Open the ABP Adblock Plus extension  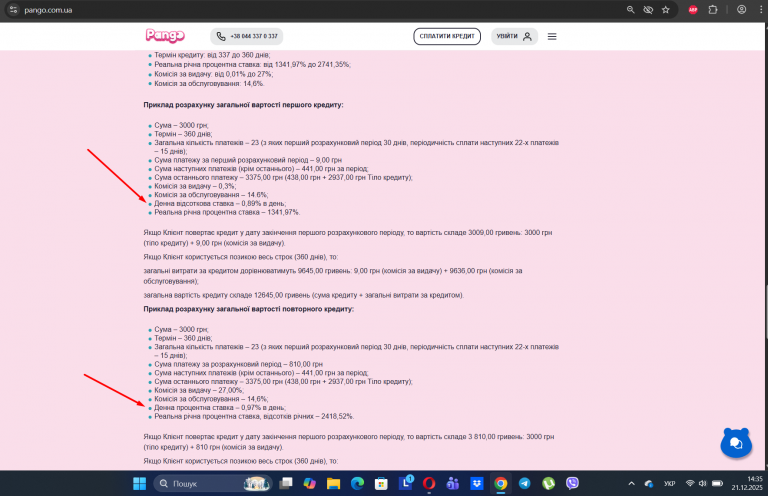point(693,10)
